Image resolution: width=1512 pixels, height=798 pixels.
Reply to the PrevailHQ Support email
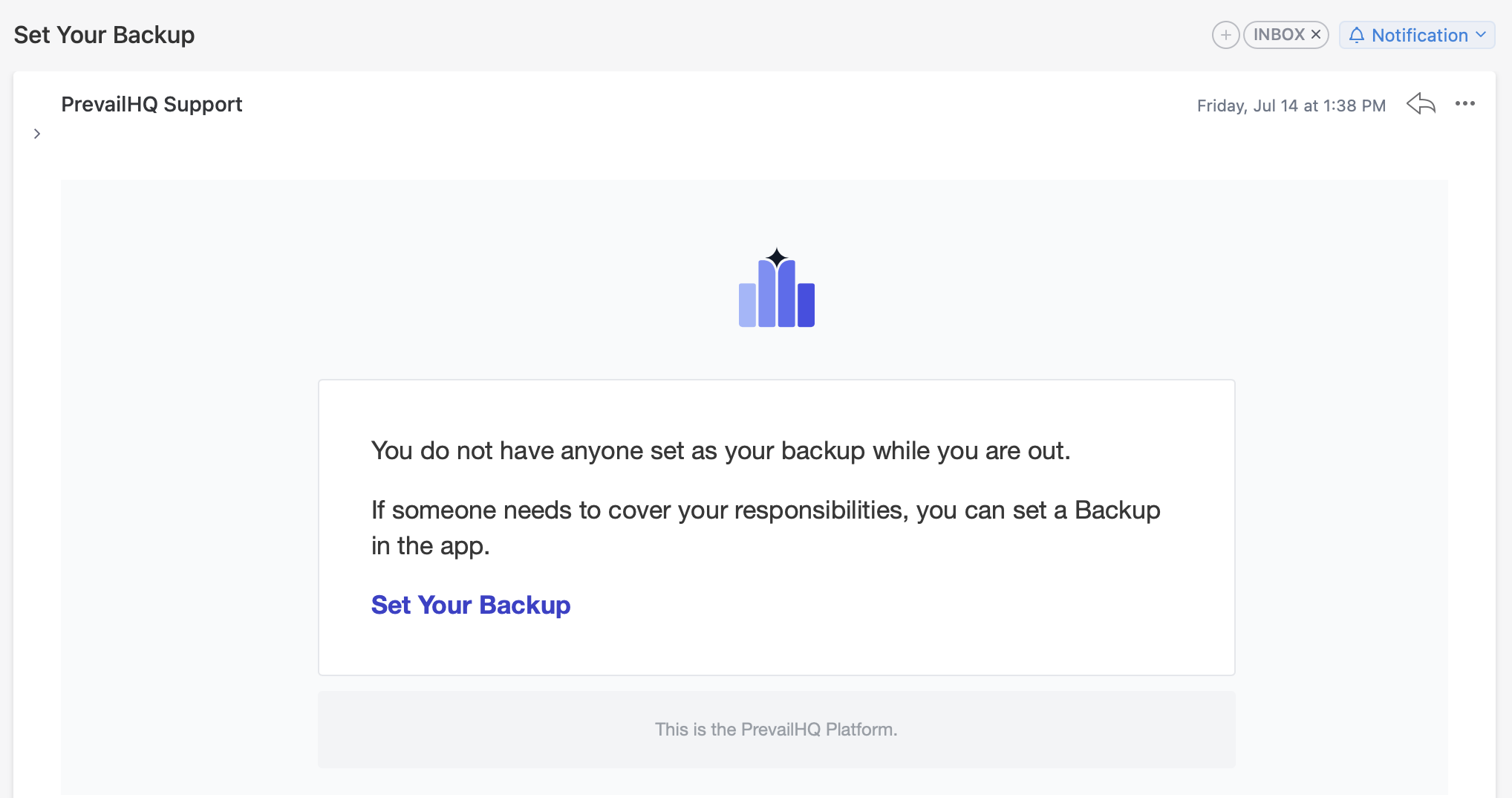1421,104
